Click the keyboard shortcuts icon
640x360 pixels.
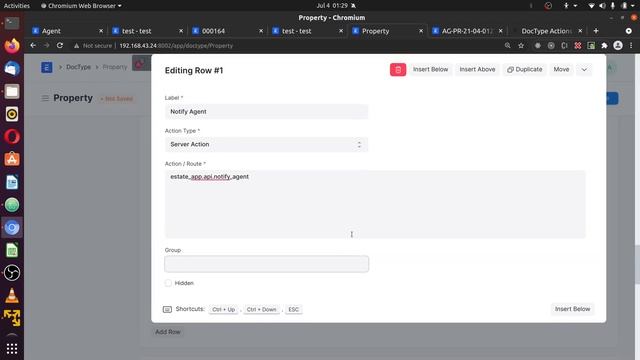pyautogui.click(x=167, y=309)
